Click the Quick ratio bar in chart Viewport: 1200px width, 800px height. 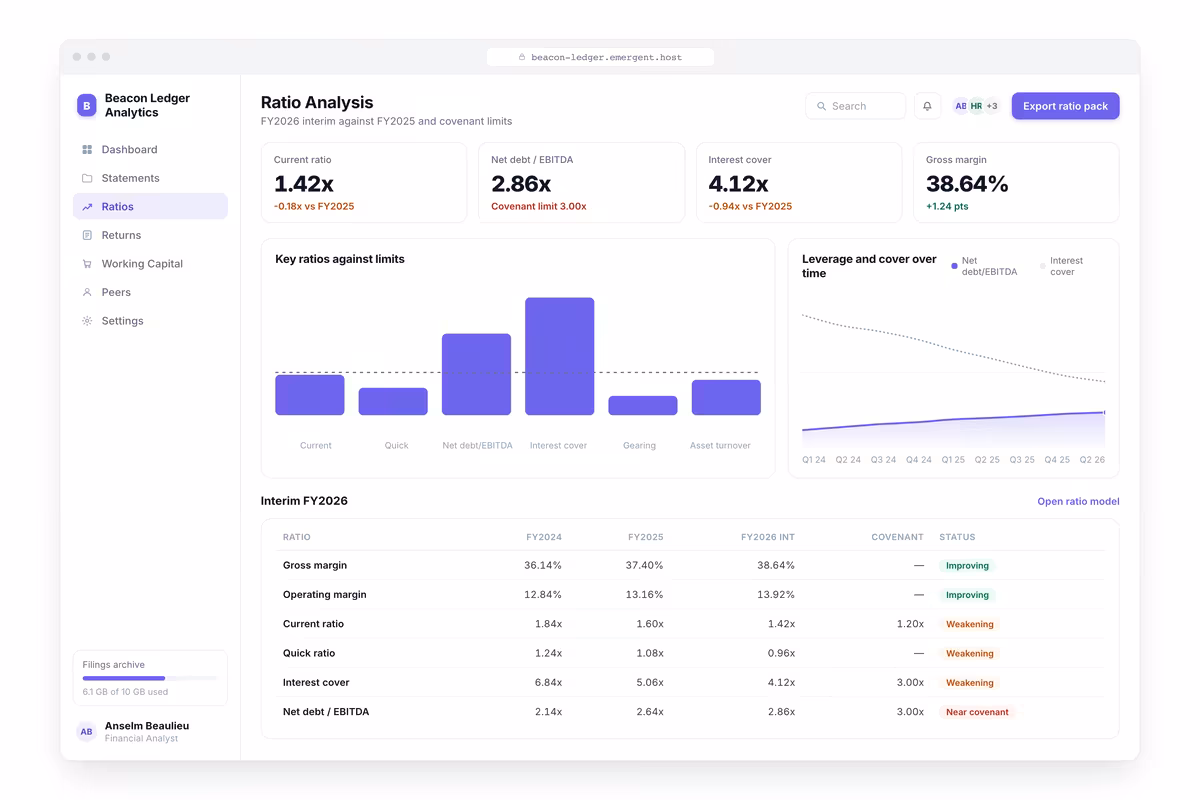point(393,401)
